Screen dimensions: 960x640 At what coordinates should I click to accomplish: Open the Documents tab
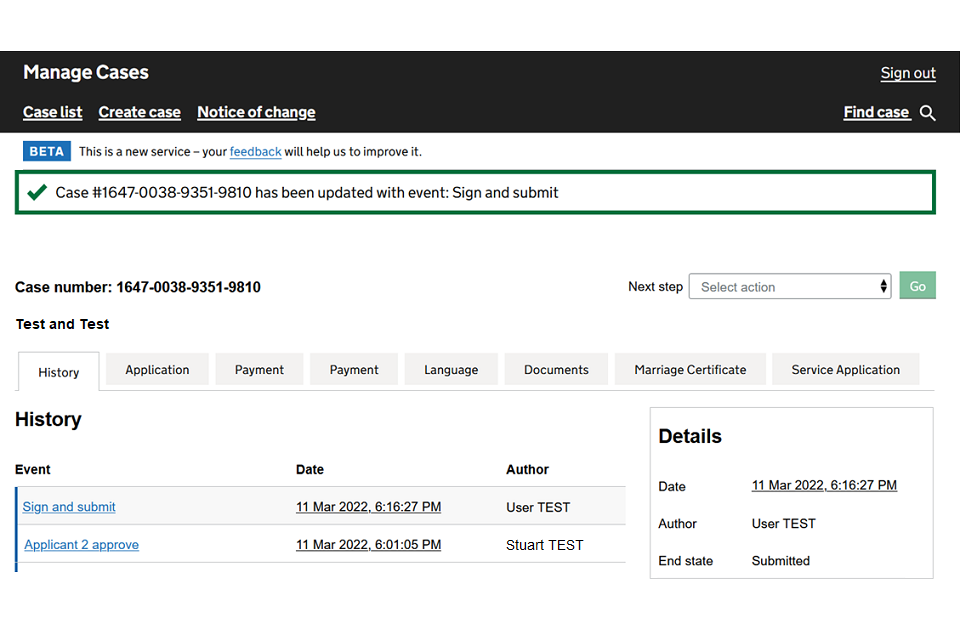[x=556, y=370]
